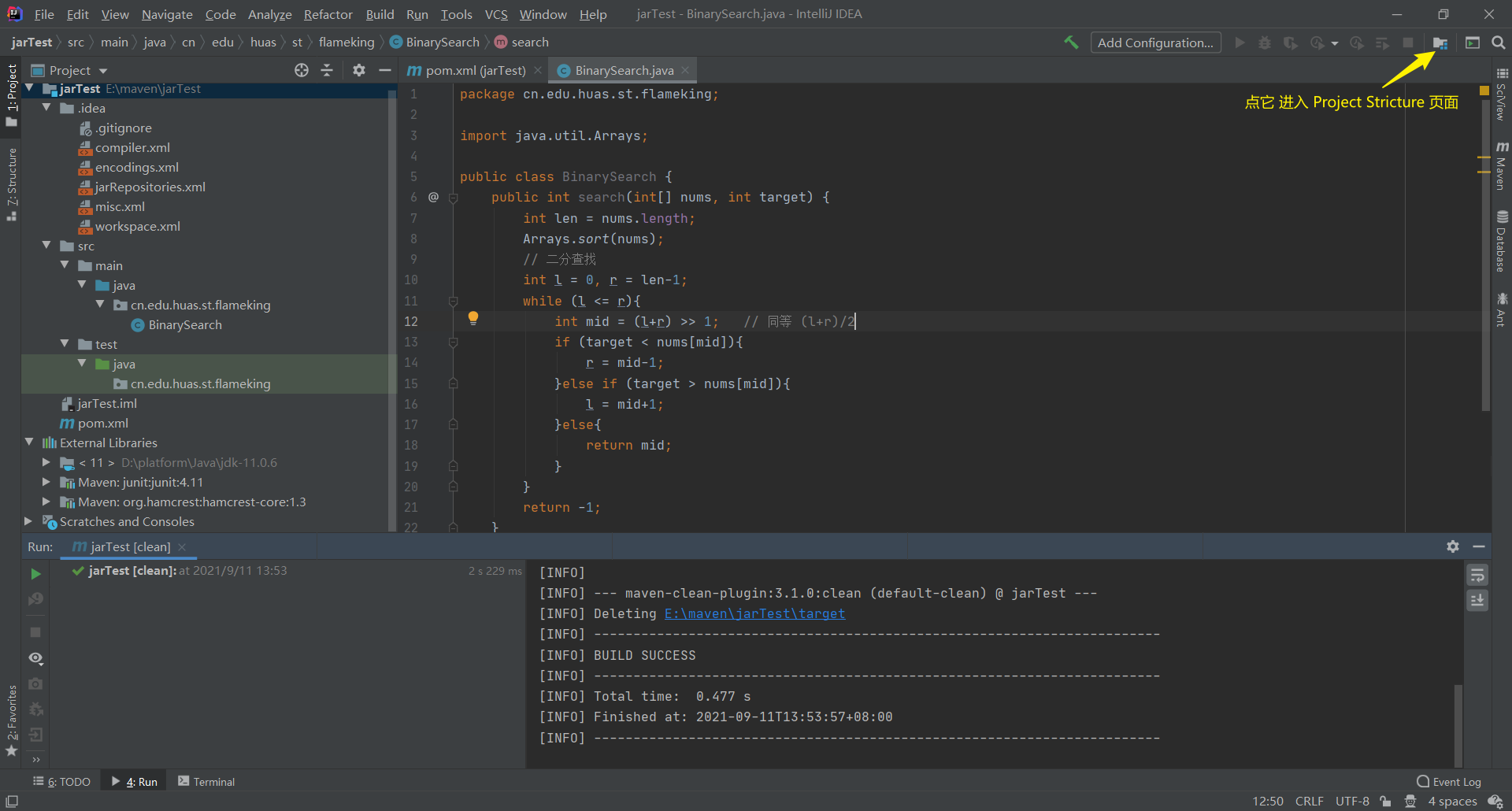Click the Run console vertical scrollbar

click(x=1458, y=724)
